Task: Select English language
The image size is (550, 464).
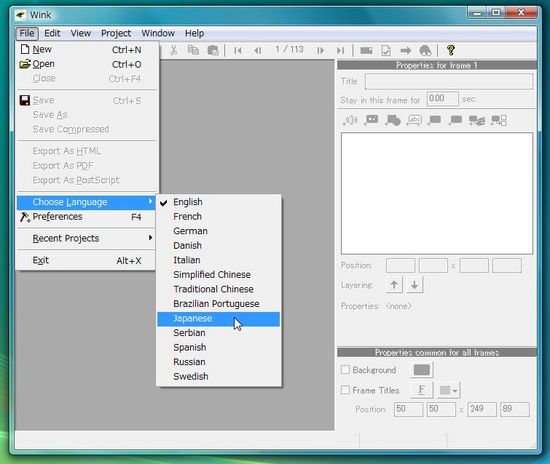Action: (x=219, y=202)
